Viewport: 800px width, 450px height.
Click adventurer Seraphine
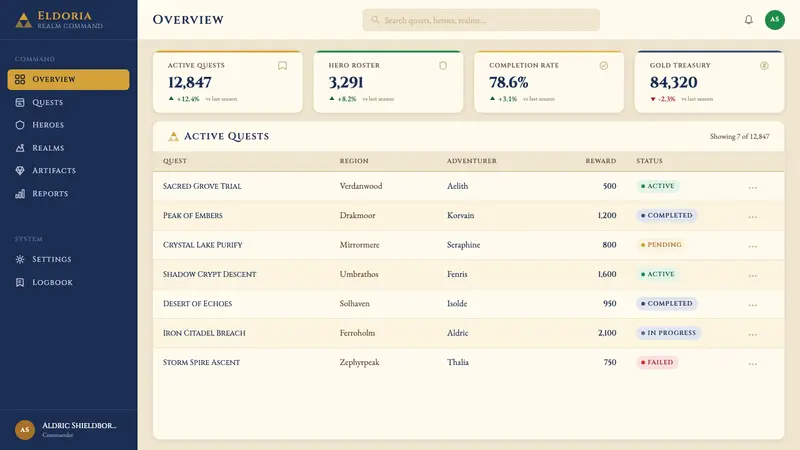click(x=463, y=245)
